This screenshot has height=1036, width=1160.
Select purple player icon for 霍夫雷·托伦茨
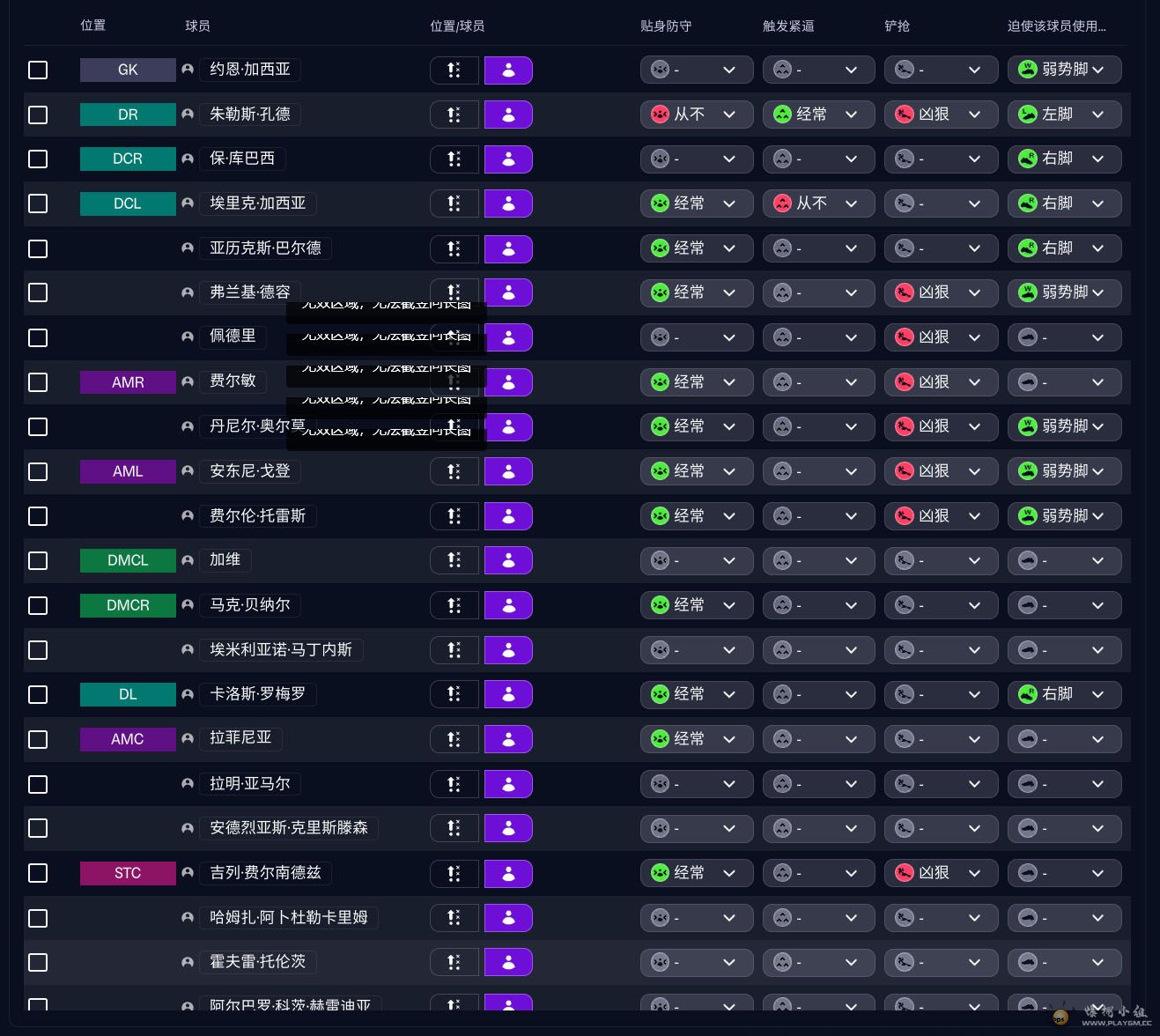click(508, 962)
